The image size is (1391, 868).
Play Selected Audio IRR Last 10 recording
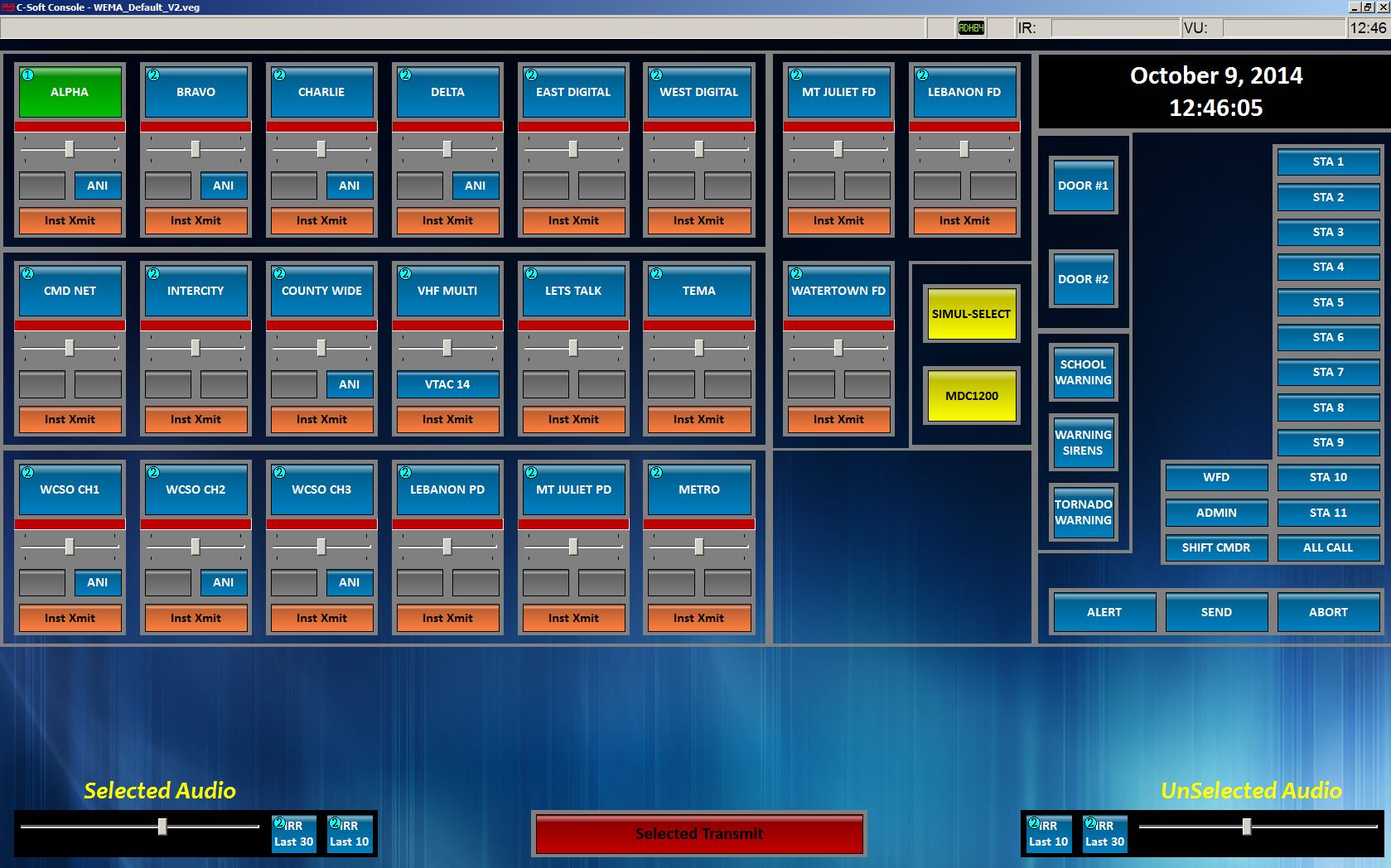349,833
